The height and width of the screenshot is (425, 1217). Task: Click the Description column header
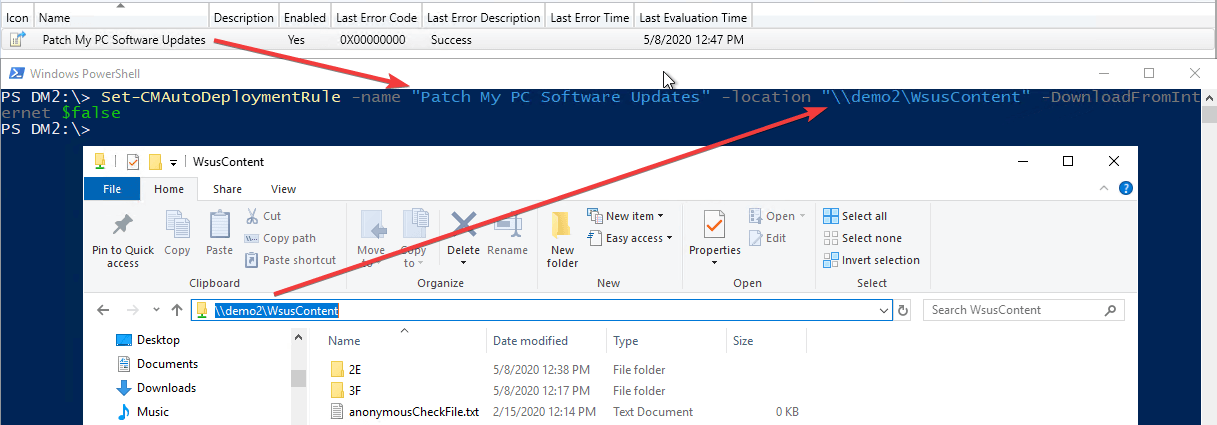[x=244, y=18]
